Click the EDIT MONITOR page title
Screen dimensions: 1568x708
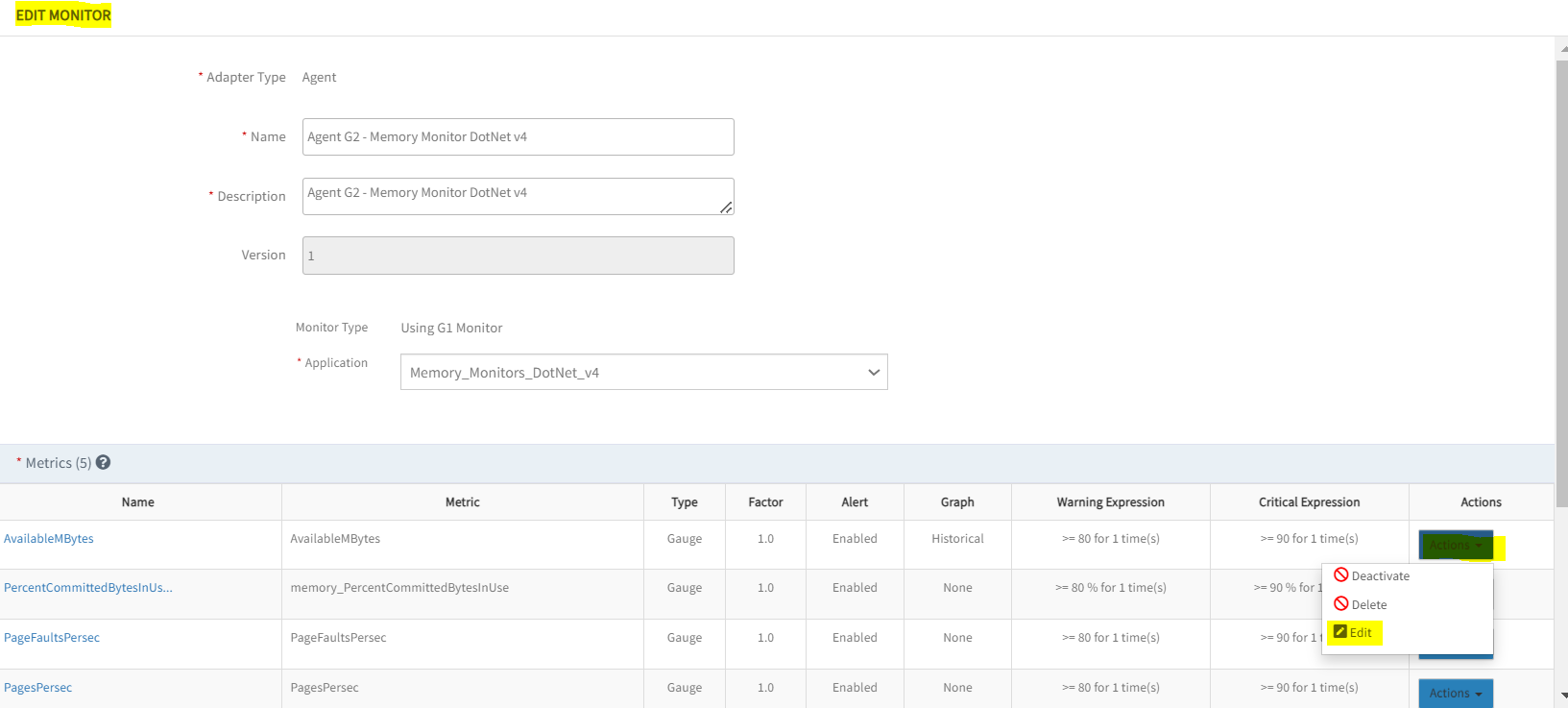[x=63, y=15]
